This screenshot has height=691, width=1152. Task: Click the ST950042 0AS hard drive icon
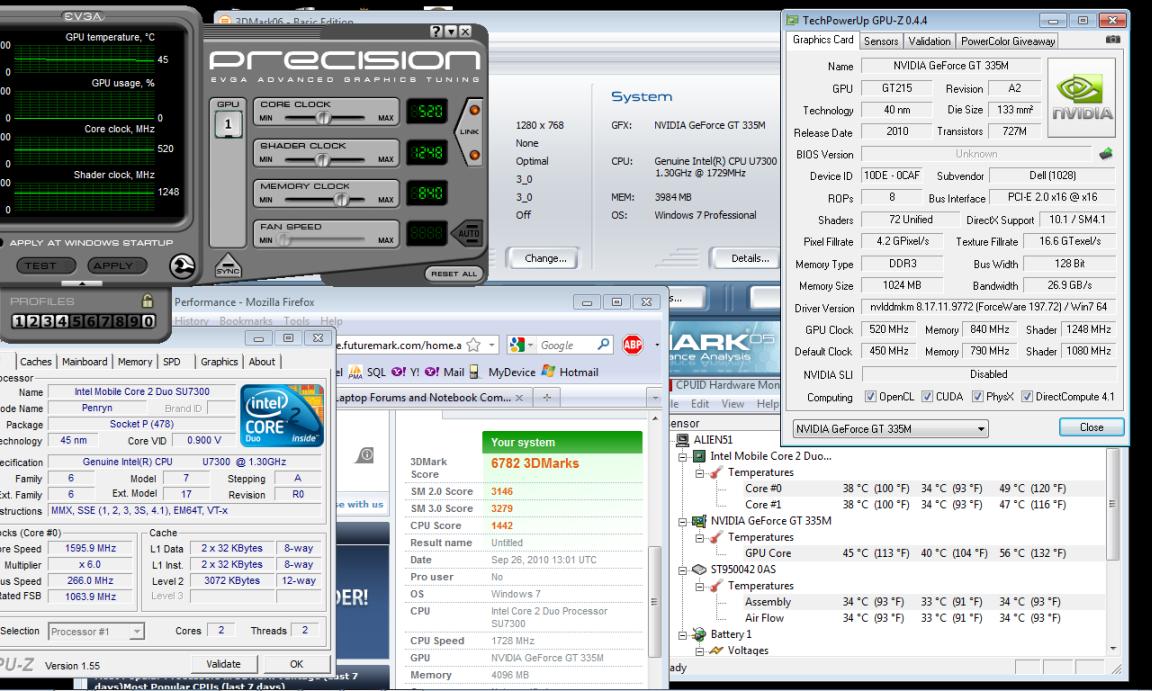click(x=699, y=569)
